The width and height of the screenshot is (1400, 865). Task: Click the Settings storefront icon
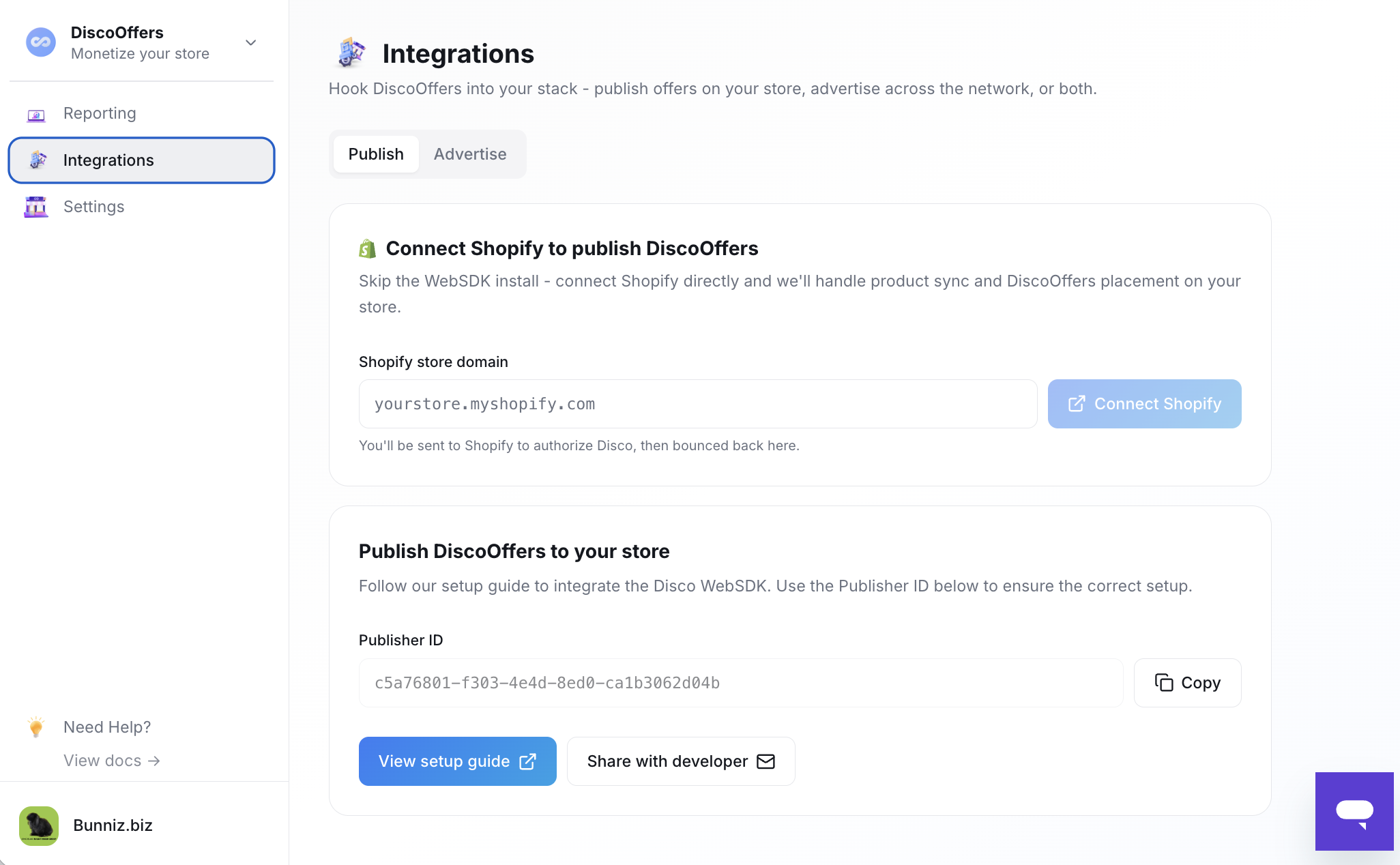(36, 207)
